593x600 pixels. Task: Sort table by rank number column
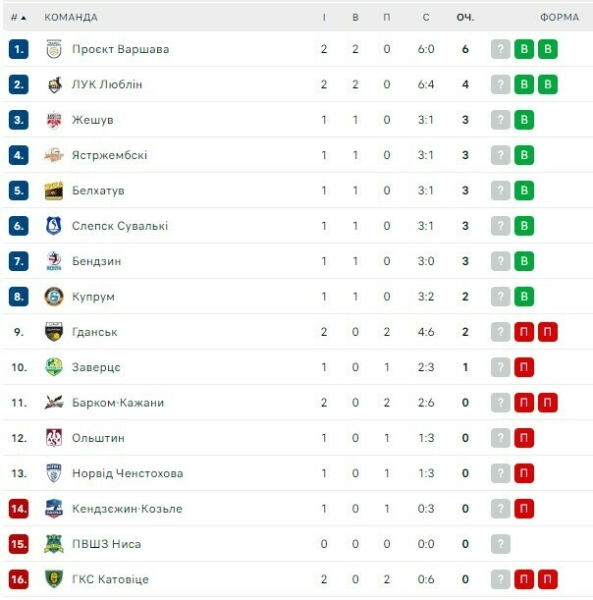click(18, 18)
